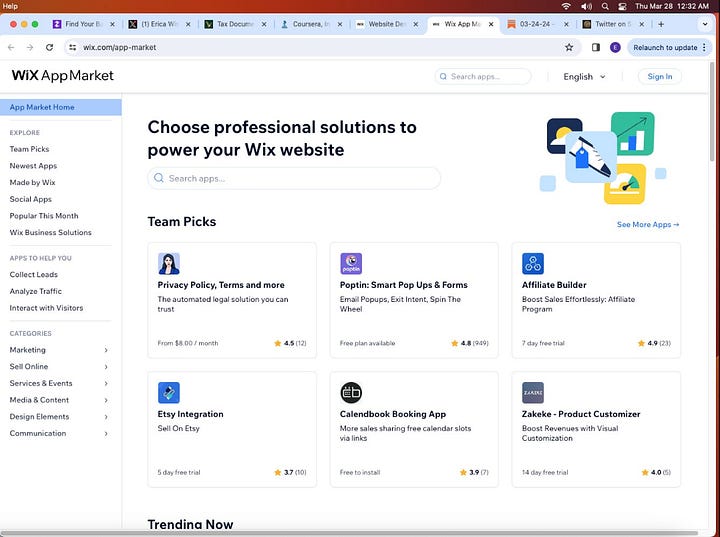
Task: Click the header Search apps field
Action: [483, 76]
